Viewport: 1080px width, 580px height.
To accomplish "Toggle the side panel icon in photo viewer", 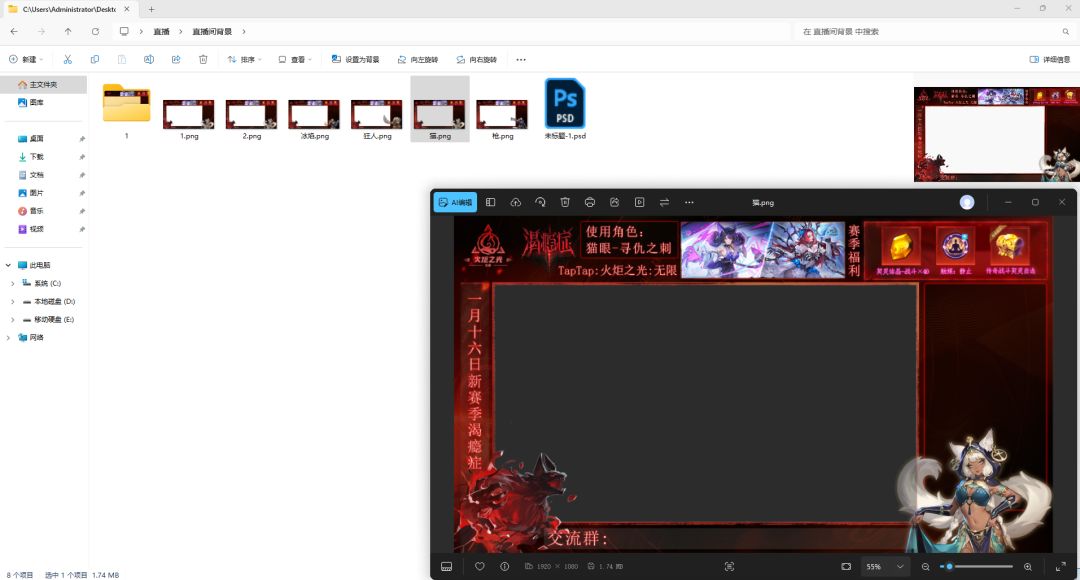I will tap(490, 203).
